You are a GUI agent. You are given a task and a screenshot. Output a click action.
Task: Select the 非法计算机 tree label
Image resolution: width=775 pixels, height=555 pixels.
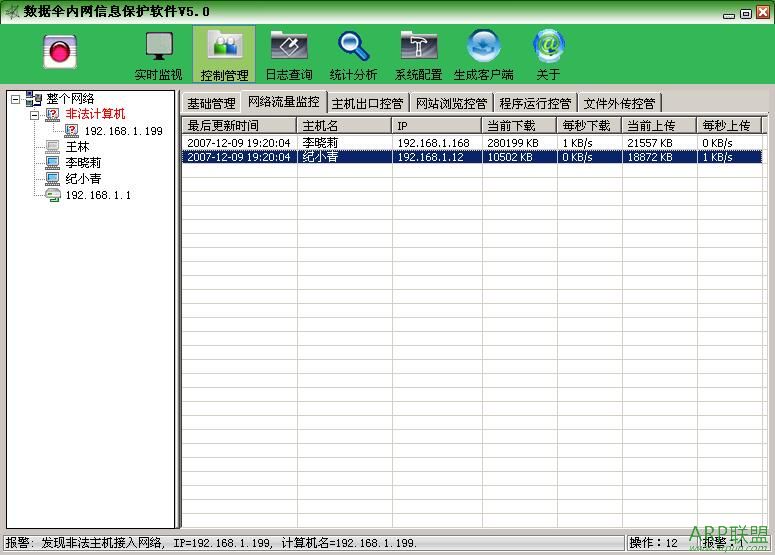[x=95, y=114]
